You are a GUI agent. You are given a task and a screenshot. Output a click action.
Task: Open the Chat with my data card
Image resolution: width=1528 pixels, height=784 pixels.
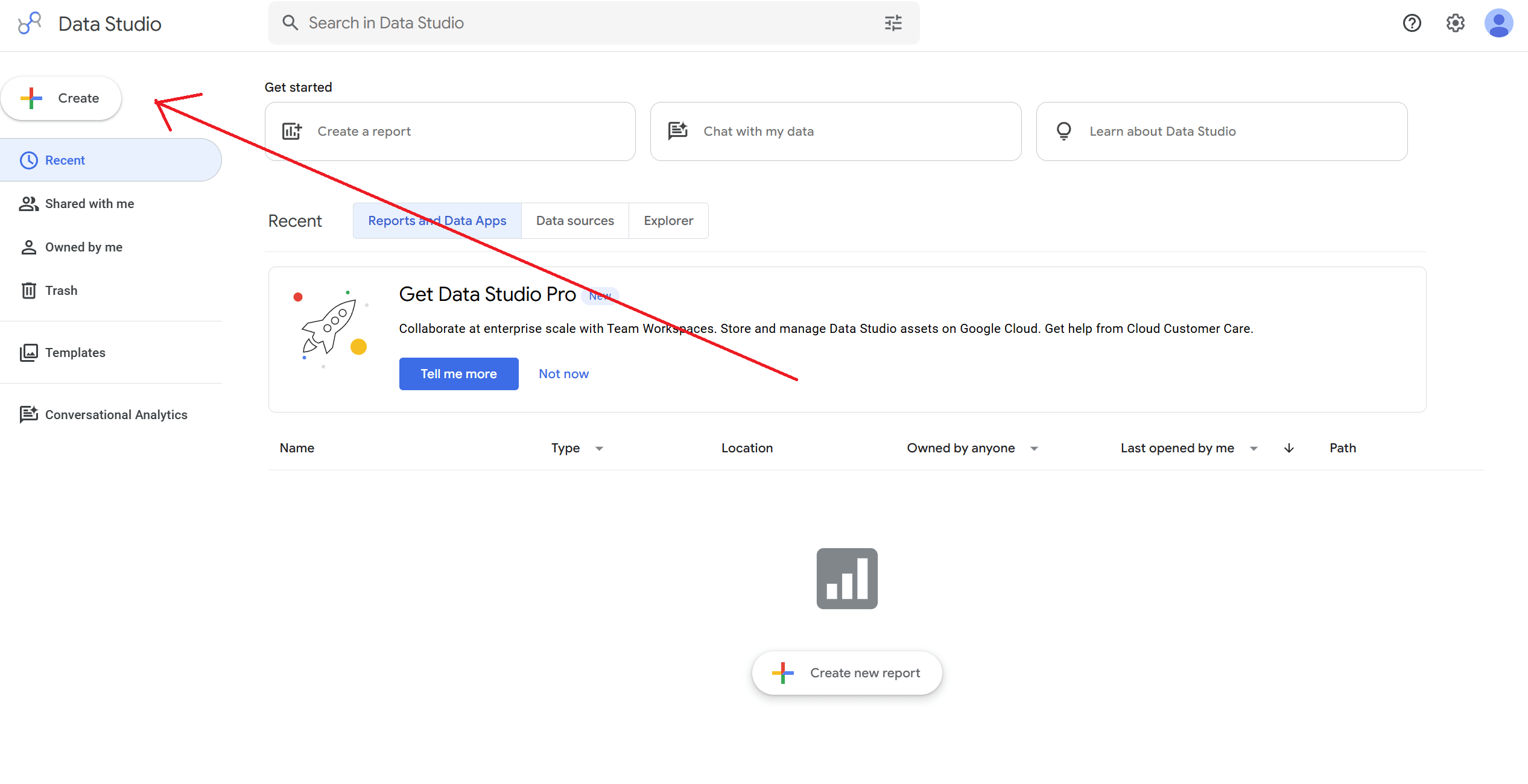tap(835, 131)
